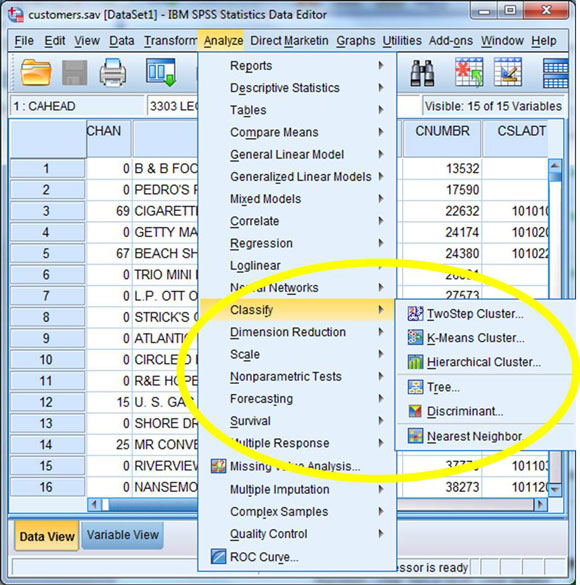Choose Complex Samples menu entry
580x585 pixels.
pos(297,512)
